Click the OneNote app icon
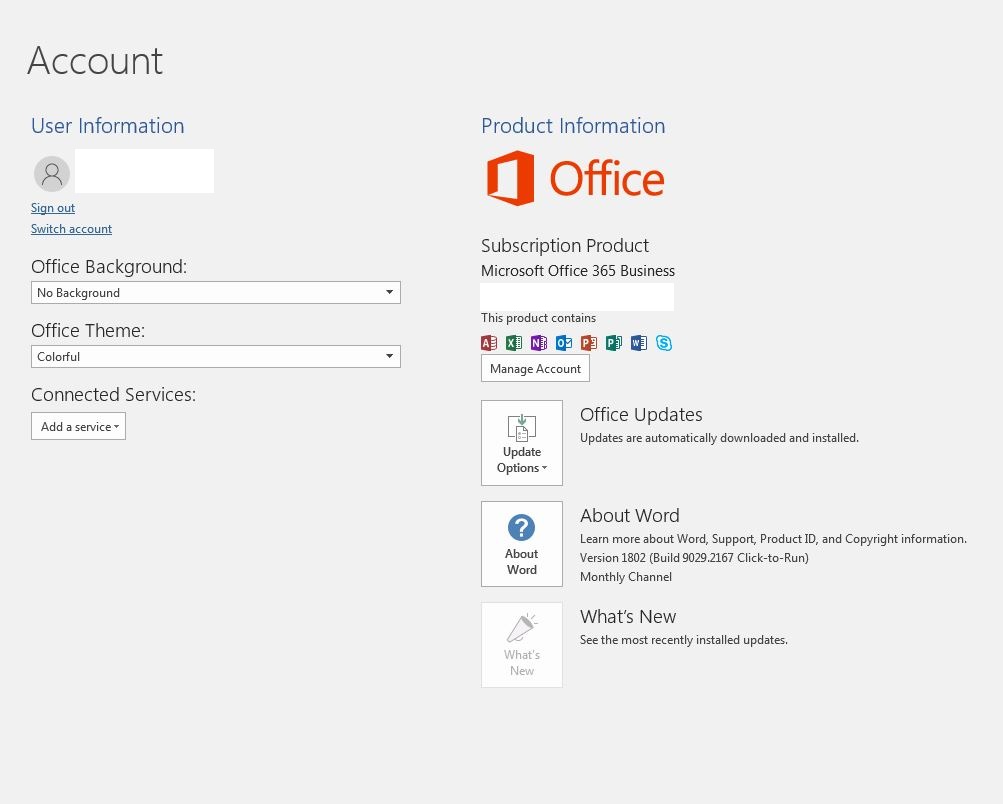 coord(539,343)
